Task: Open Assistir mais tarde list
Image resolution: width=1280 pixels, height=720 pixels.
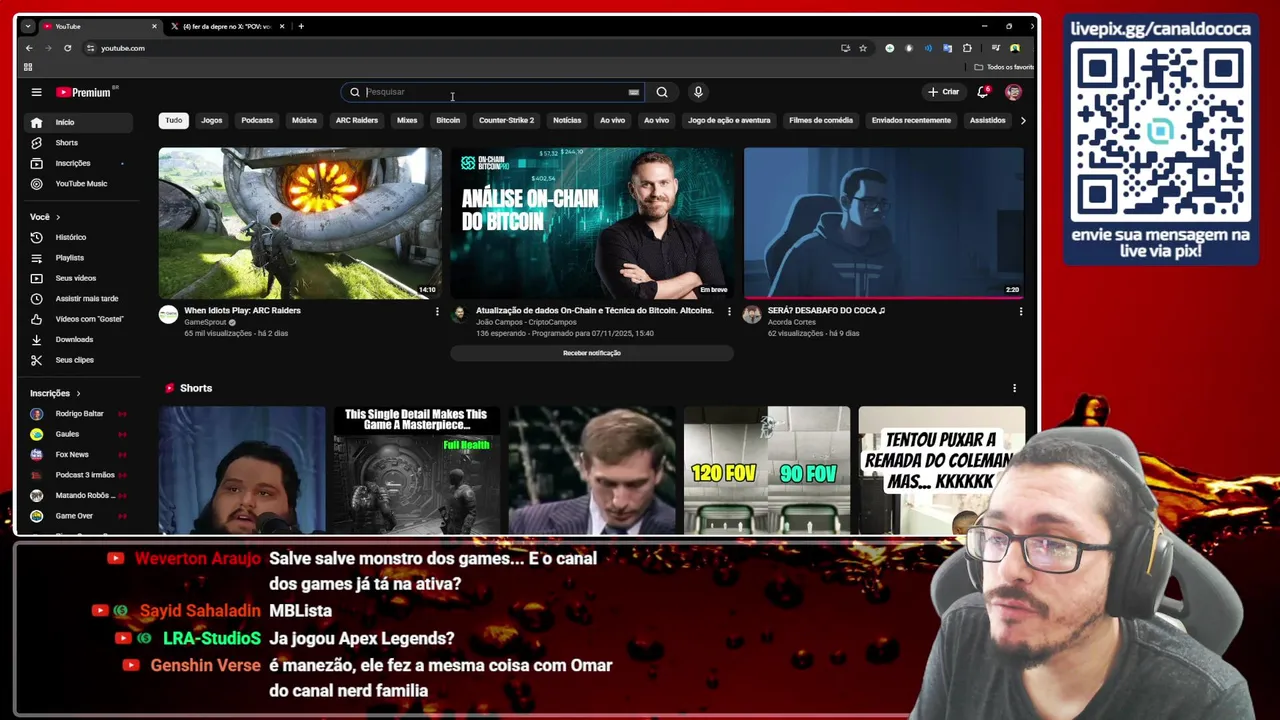Action: coord(79,299)
